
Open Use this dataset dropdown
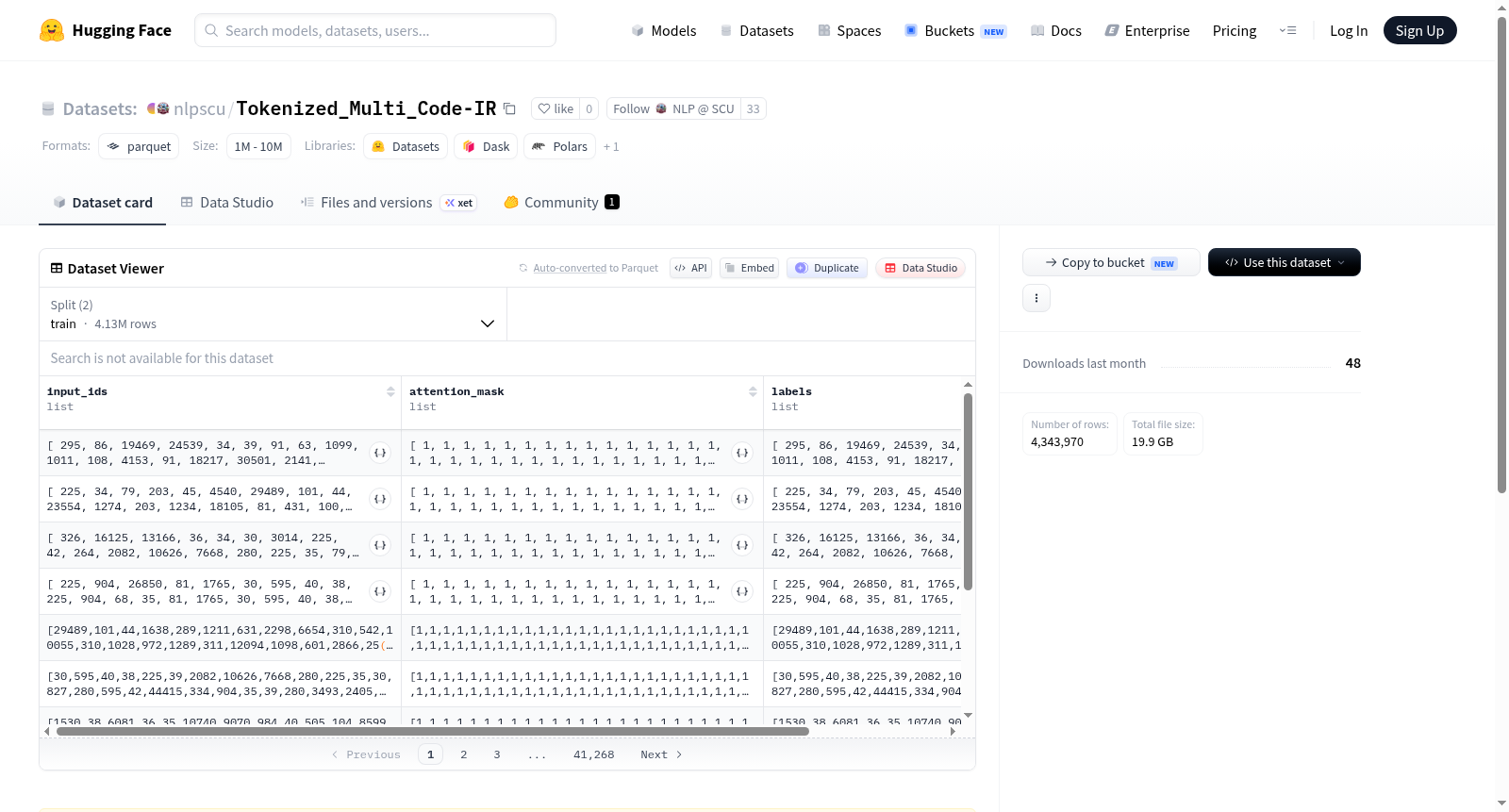coord(1285,262)
